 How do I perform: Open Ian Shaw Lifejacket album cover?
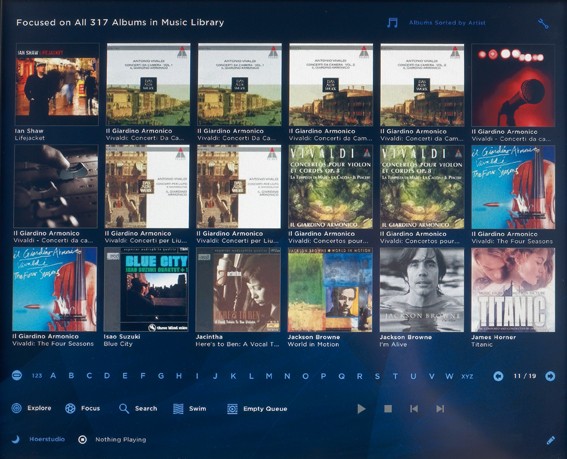click(x=57, y=84)
